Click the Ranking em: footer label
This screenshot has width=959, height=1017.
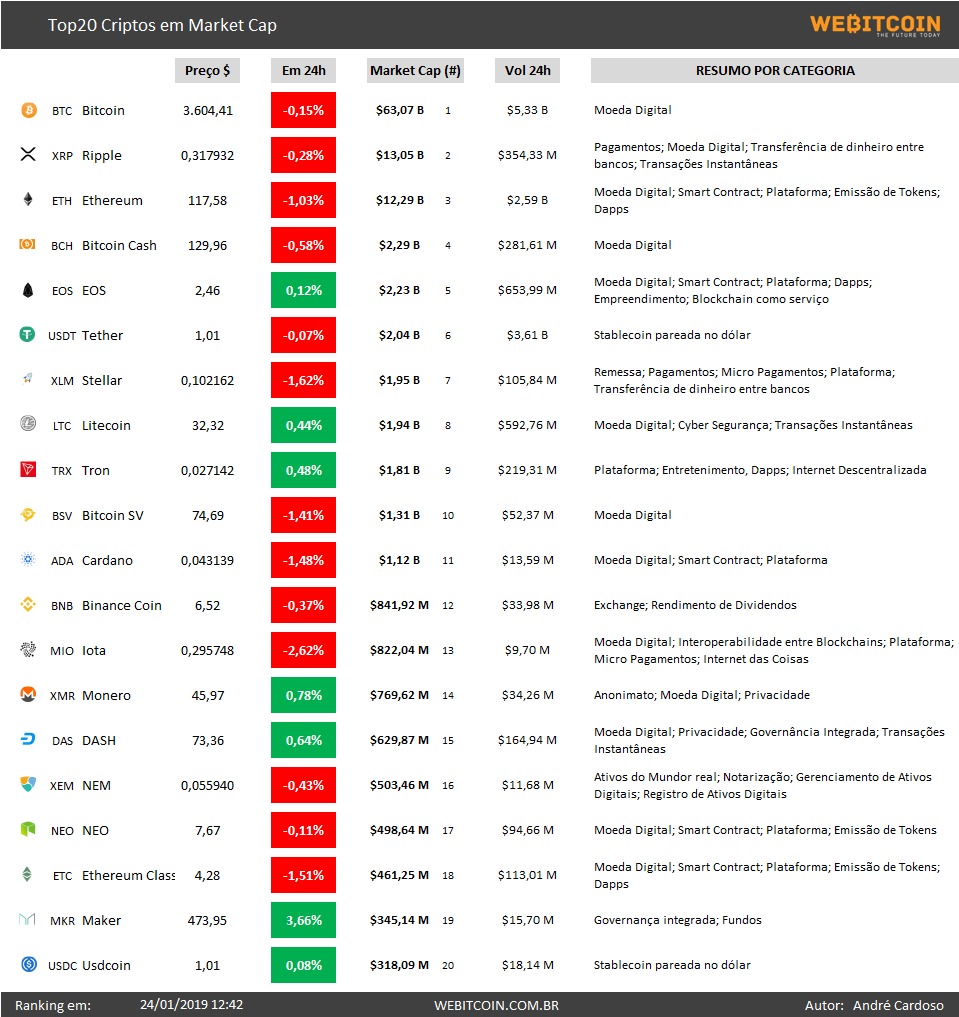[53, 1005]
